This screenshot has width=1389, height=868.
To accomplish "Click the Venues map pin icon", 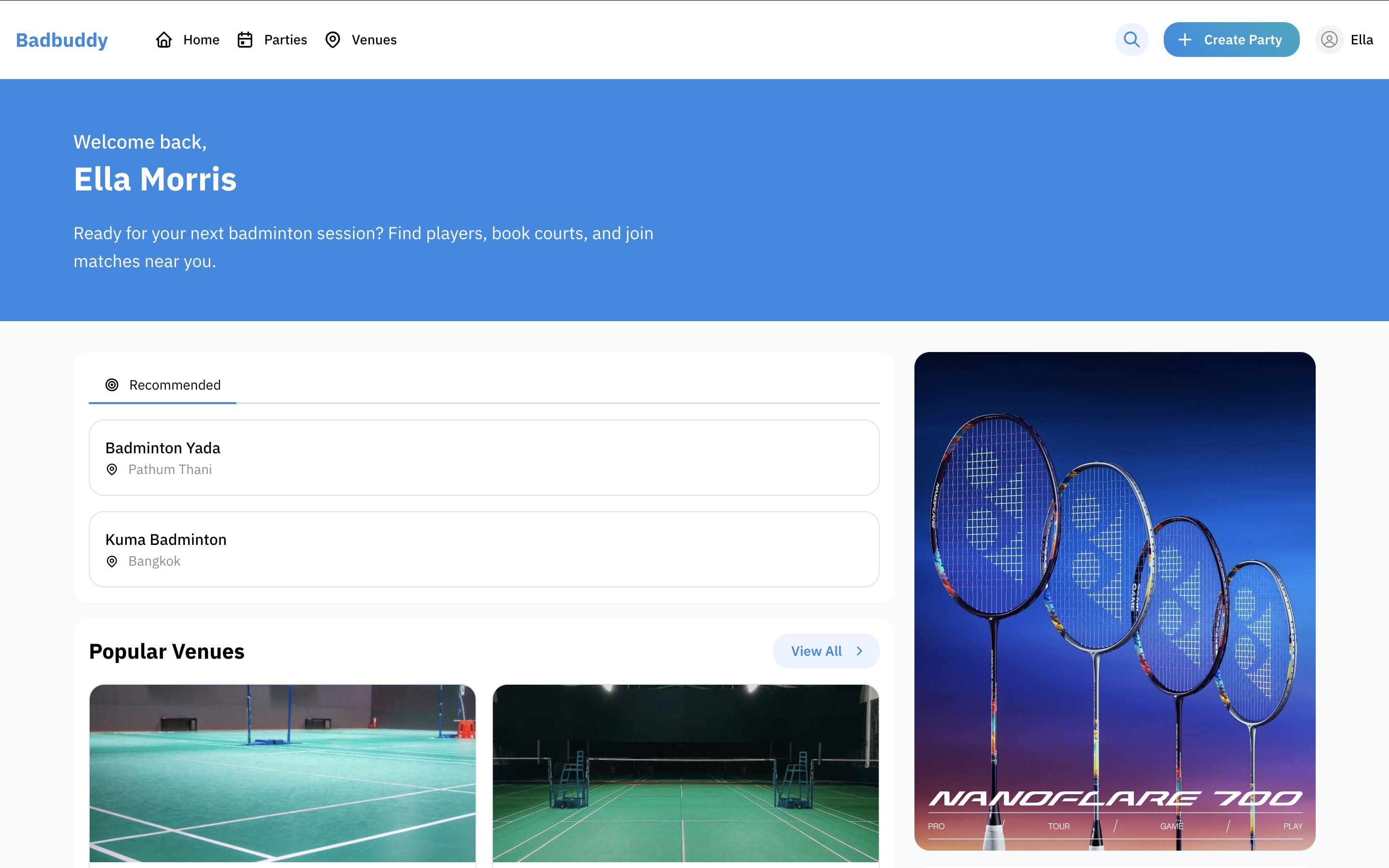I will [333, 40].
